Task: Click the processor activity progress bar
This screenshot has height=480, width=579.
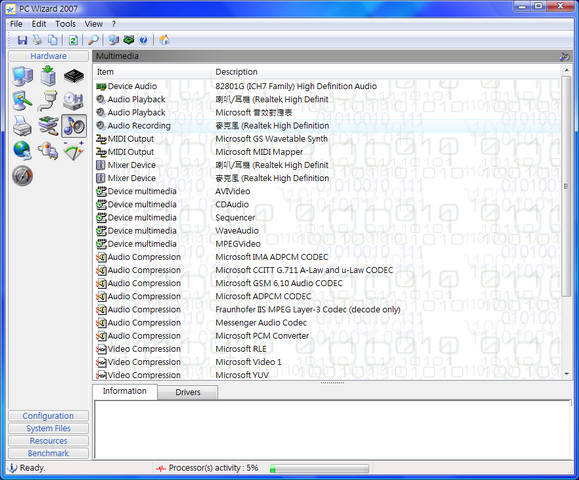Action: click(x=319, y=469)
